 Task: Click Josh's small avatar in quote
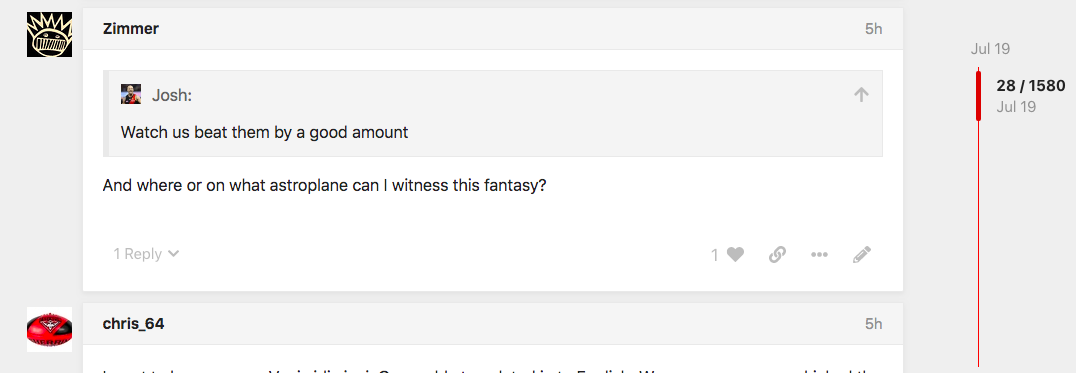point(131,95)
